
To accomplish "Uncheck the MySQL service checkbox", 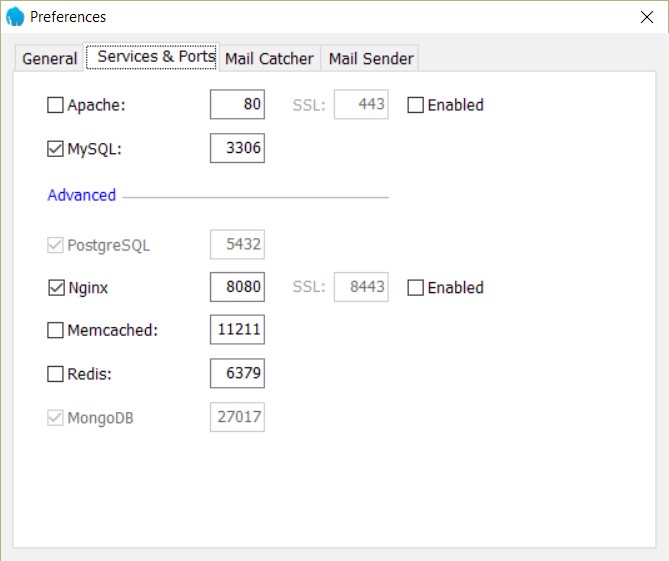I will [x=56, y=150].
